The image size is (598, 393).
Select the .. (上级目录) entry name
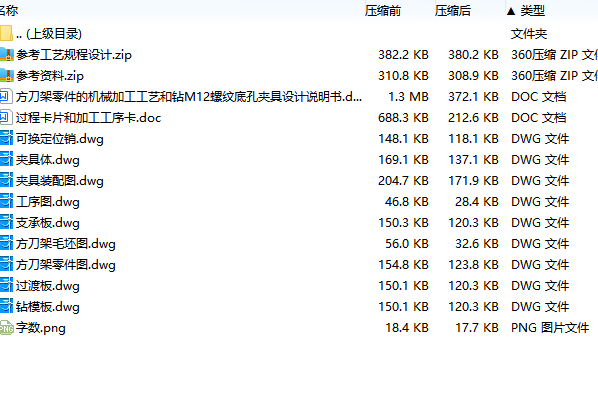49,34
